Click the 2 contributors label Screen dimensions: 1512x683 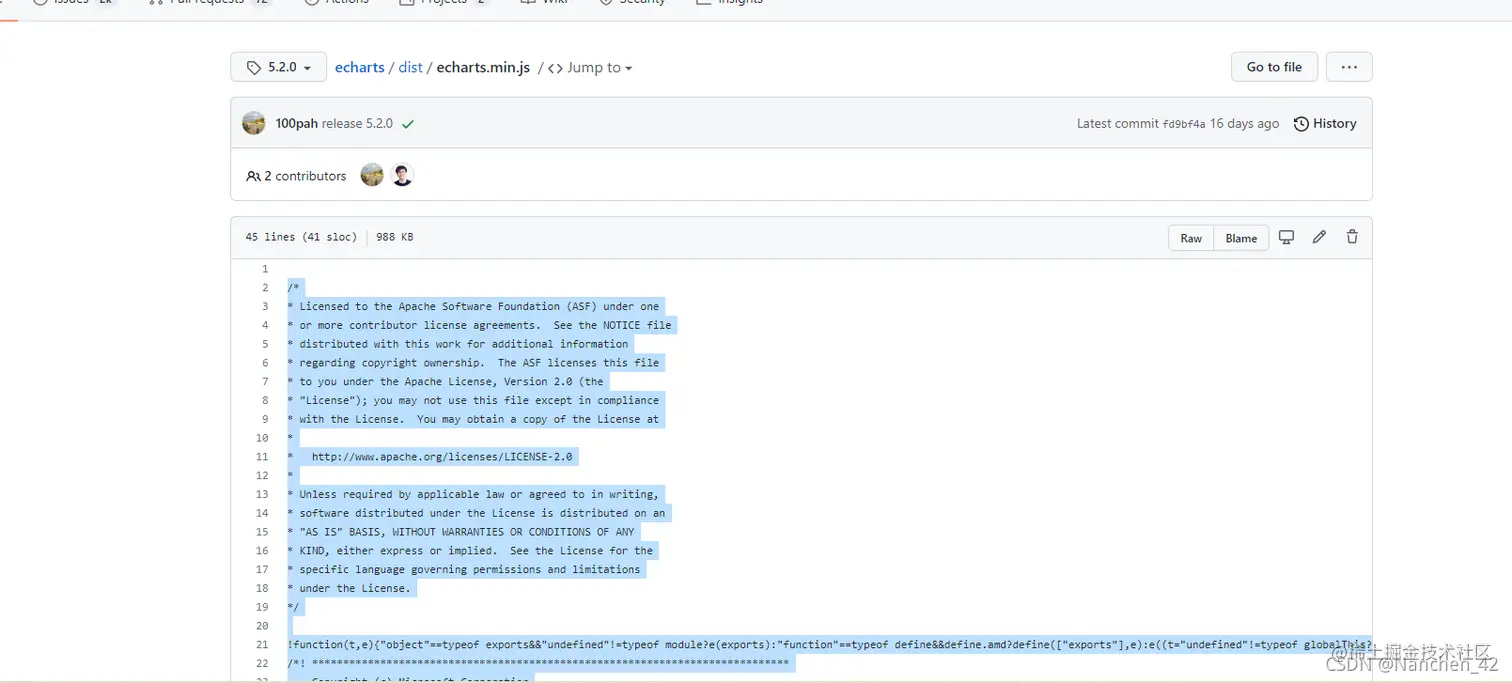pos(305,176)
